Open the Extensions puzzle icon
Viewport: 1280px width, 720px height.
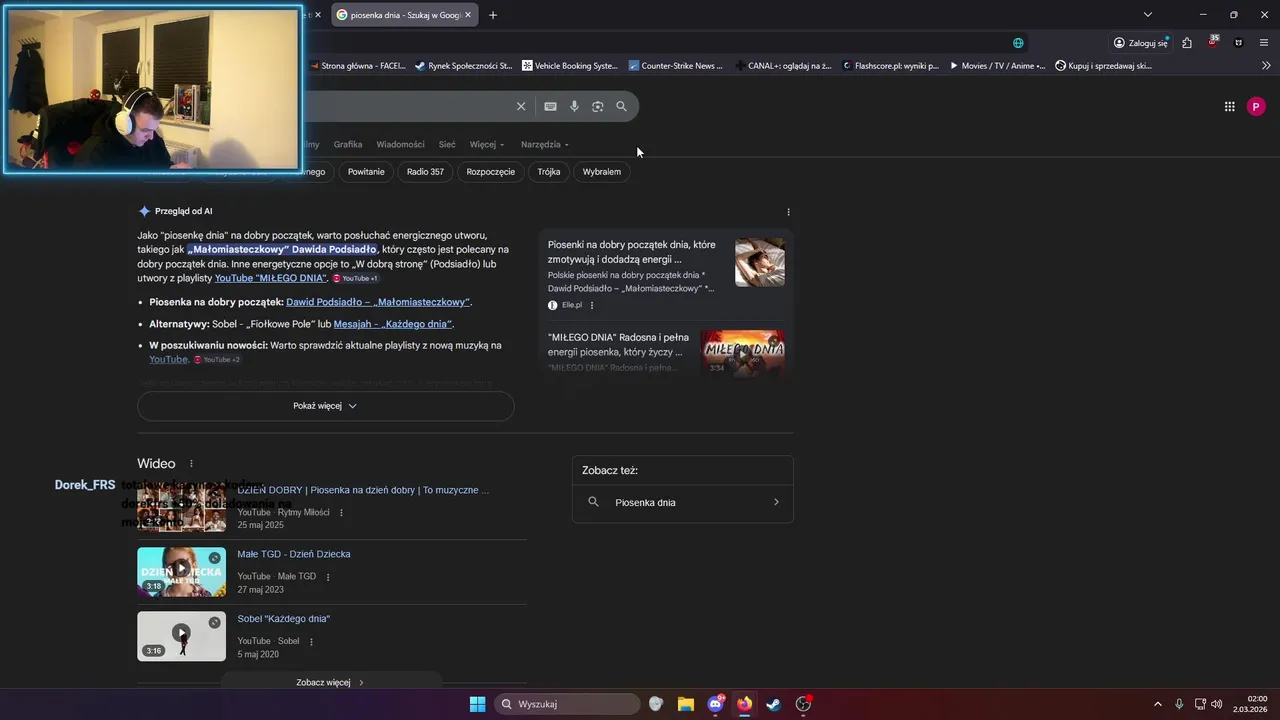tap(1186, 43)
